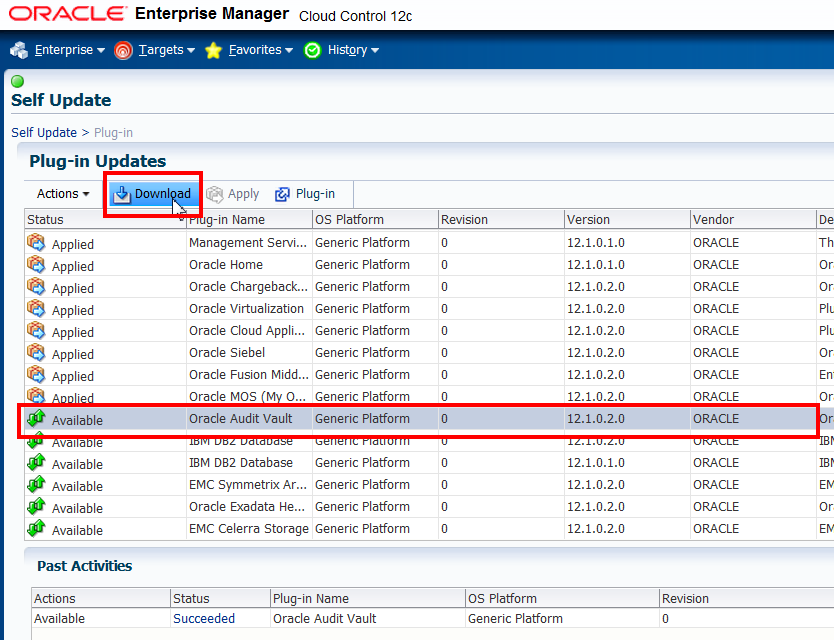Click the Self Update breadcrumb link
This screenshot has width=834, height=640.
click(44, 132)
